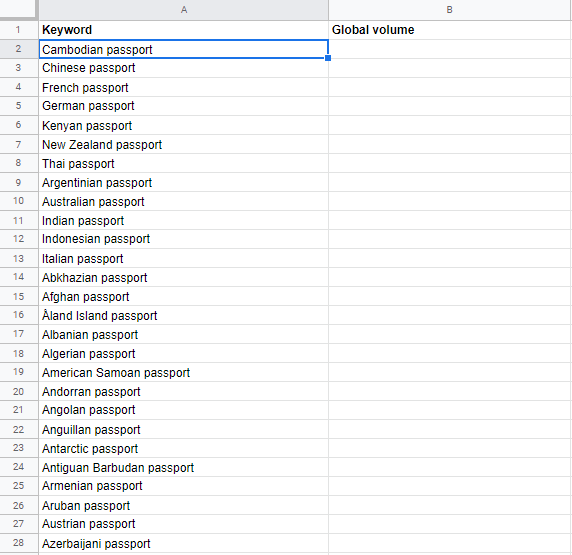The height and width of the screenshot is (555, 572).
Task: Select row 28 via its row number
Action: point(19,543)
